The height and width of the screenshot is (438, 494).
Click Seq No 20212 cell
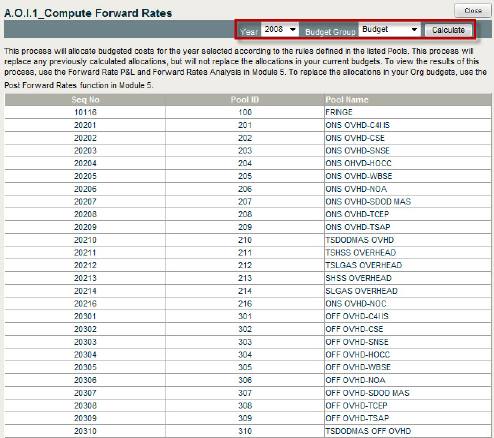[x=85, y=265]
